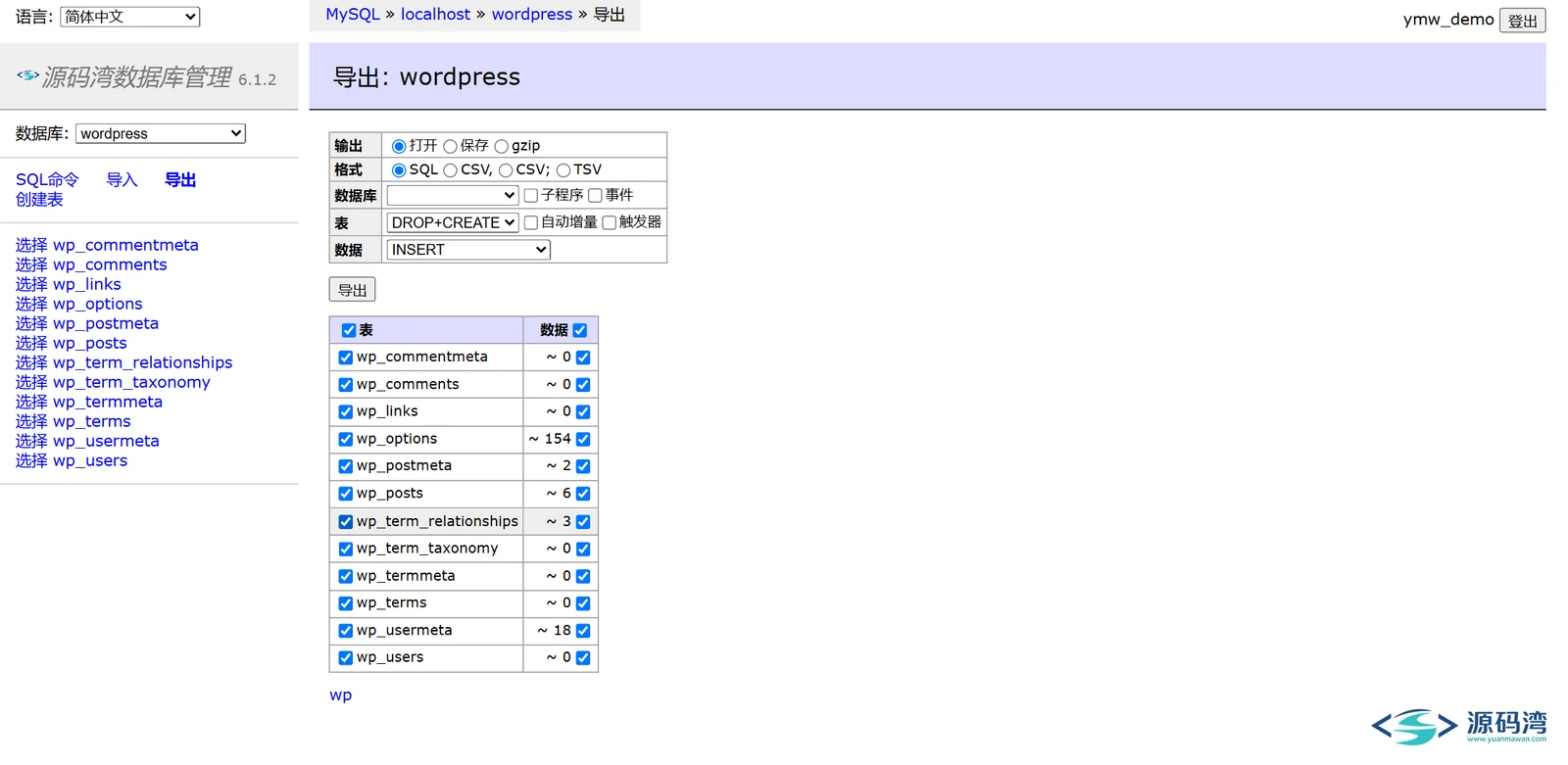
Task: Open wp_posts table in the sidebar
Action: (x=90, y=343)
